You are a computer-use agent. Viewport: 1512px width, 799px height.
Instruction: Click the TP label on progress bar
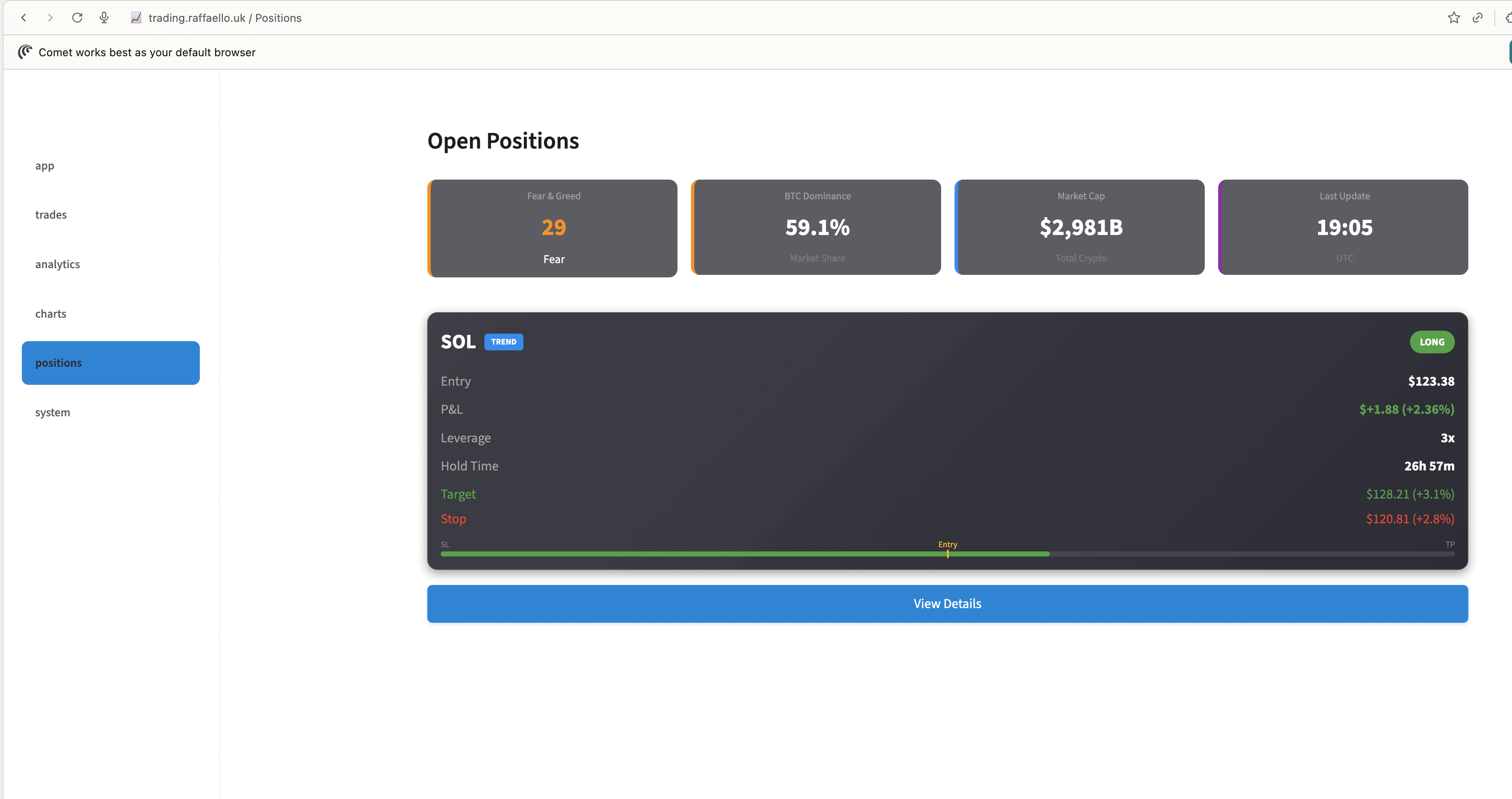click(x=1450, y=544)
